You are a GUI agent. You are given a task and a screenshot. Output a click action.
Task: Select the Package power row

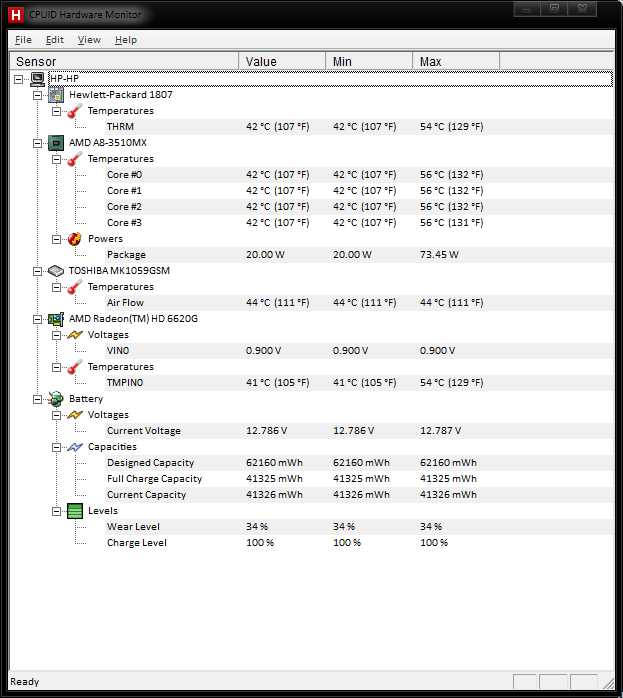click(x=359, y=255)
